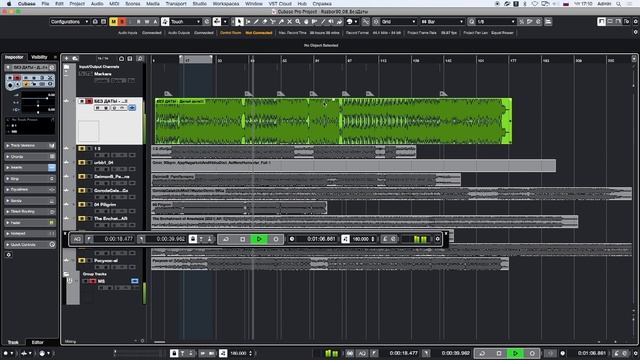Toggle global Read R automation button
The width and height of the screenshot is (640, 360).
(138, 22)
